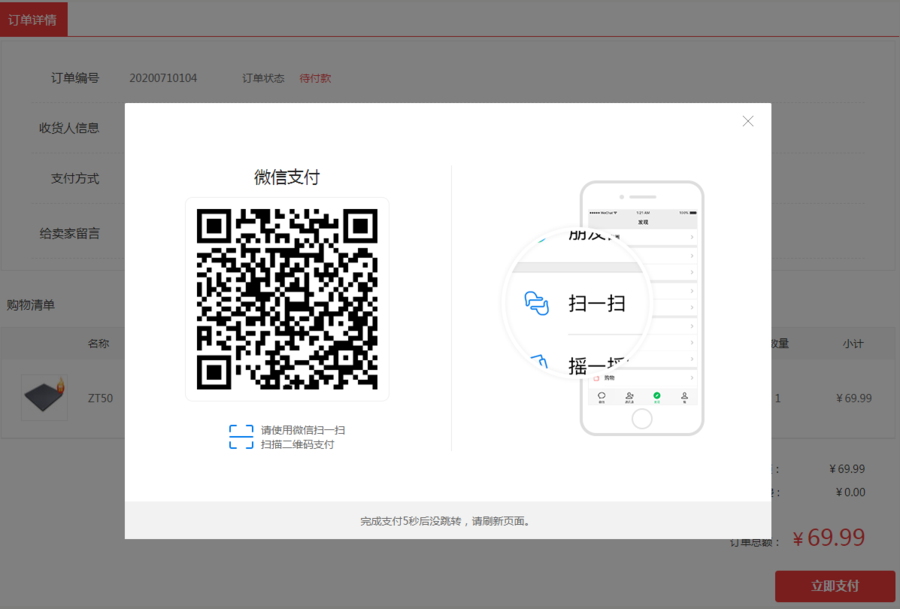
Task: Click the 订单状态 label
Action: pos(263,78)
